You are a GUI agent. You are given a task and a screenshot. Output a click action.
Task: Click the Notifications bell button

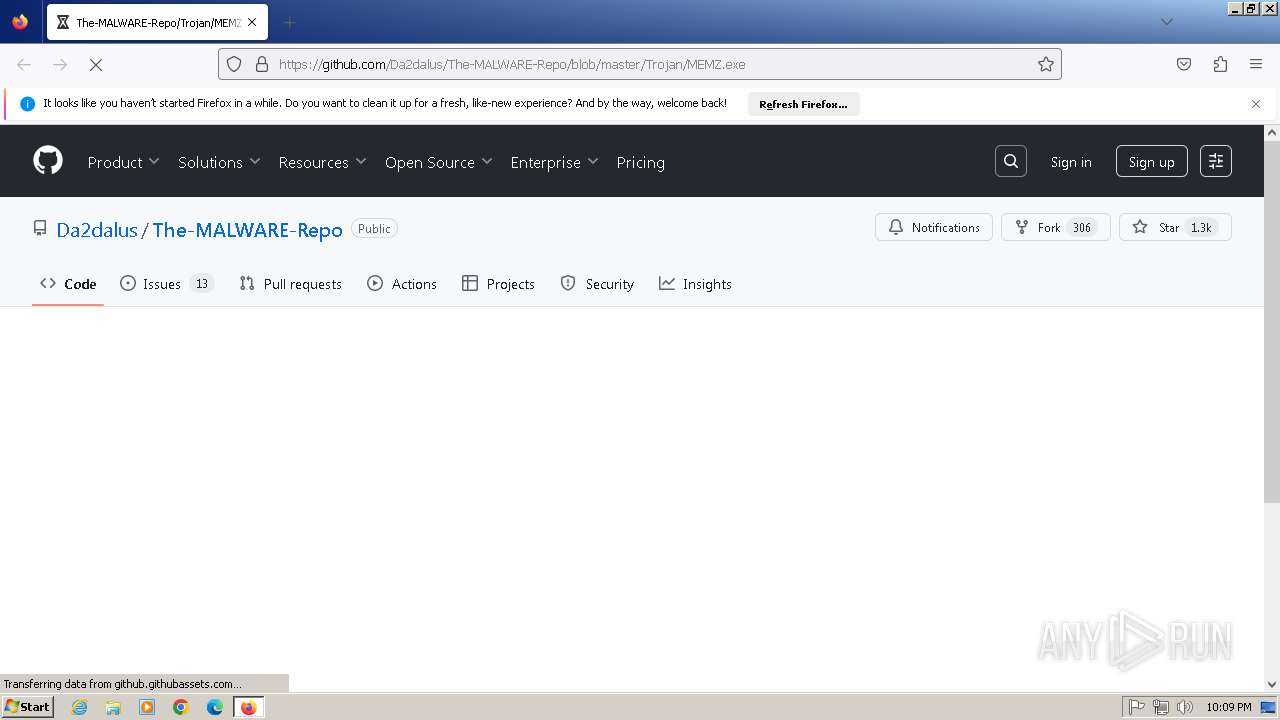pyautogui.click(x=934, y=227)
